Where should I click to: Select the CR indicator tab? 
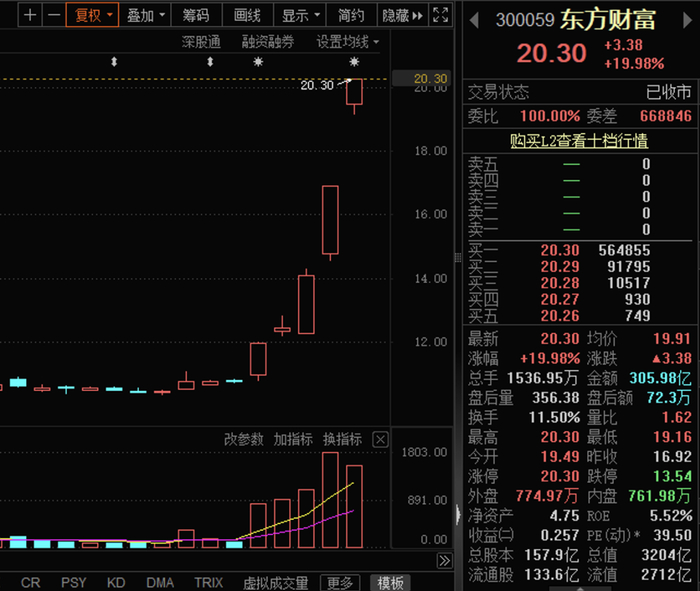pos(30,583)
